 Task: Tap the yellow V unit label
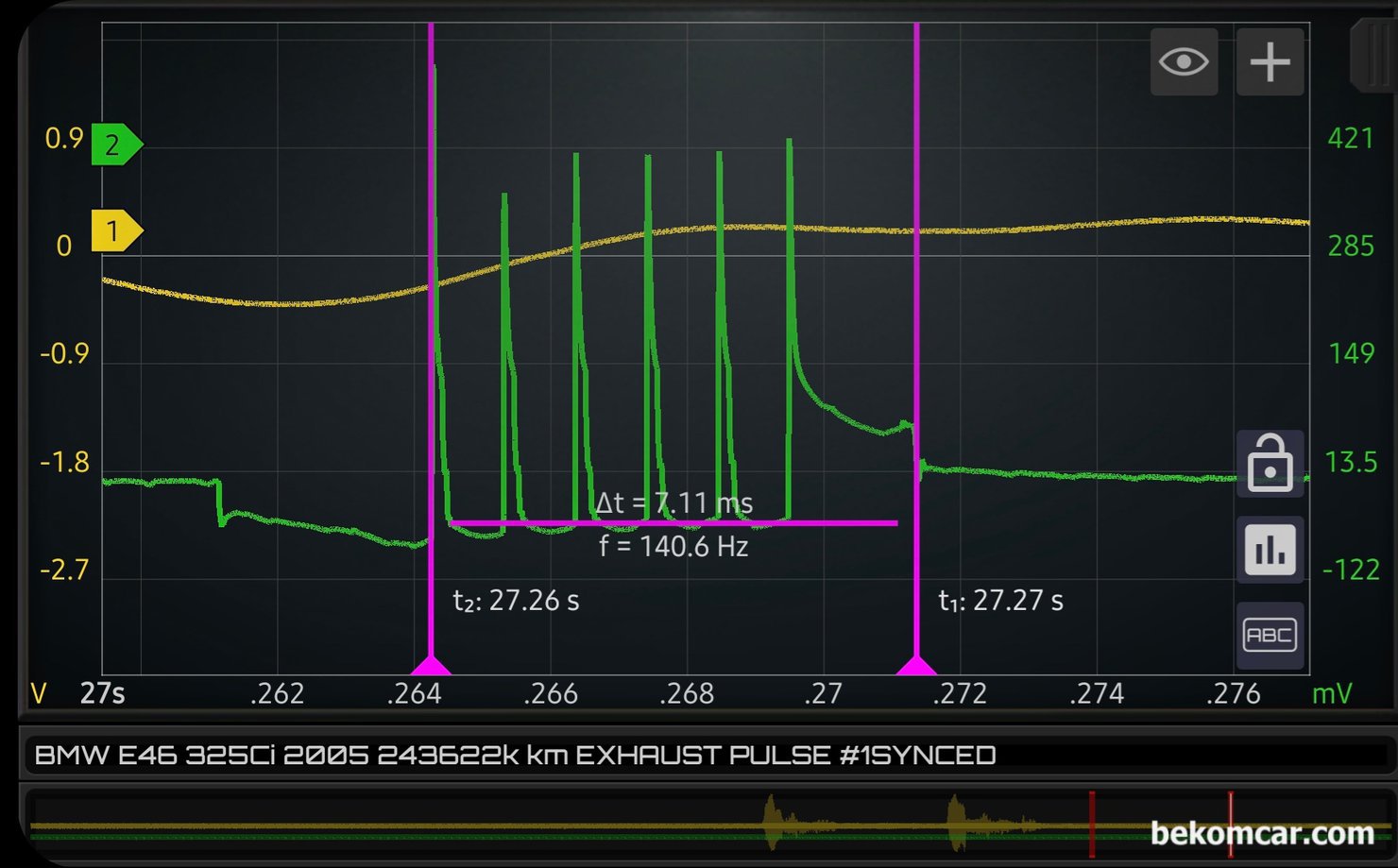click(39, 694)
